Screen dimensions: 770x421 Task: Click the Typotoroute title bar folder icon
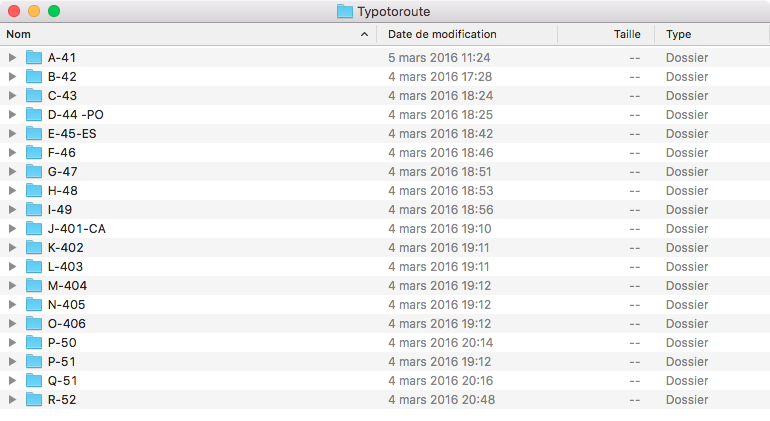pyautogui.click(x=345, y=12)
